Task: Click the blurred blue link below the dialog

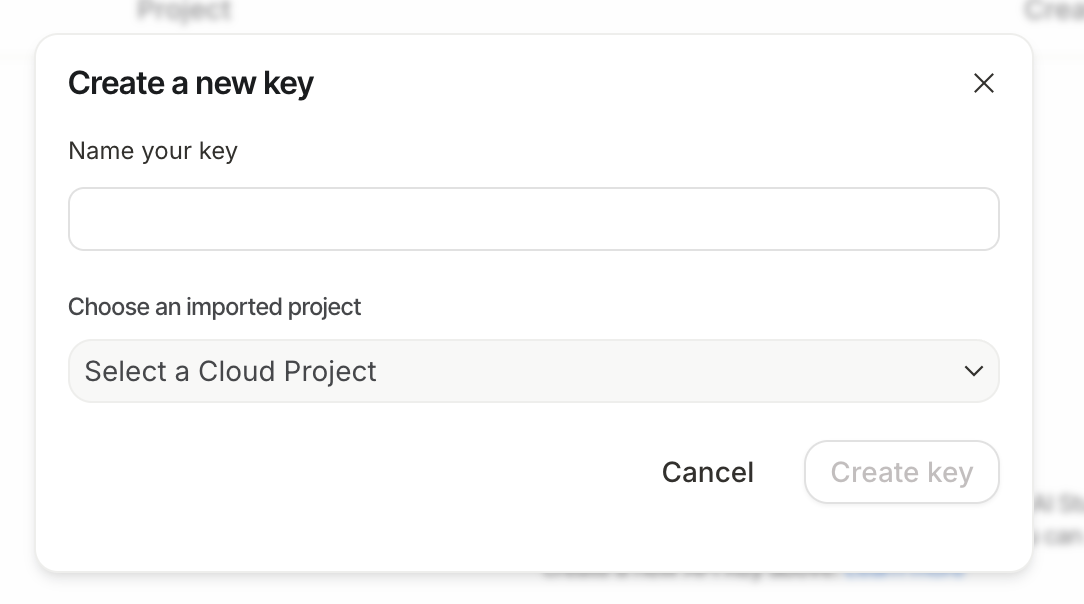Action: tap(905, 574)
